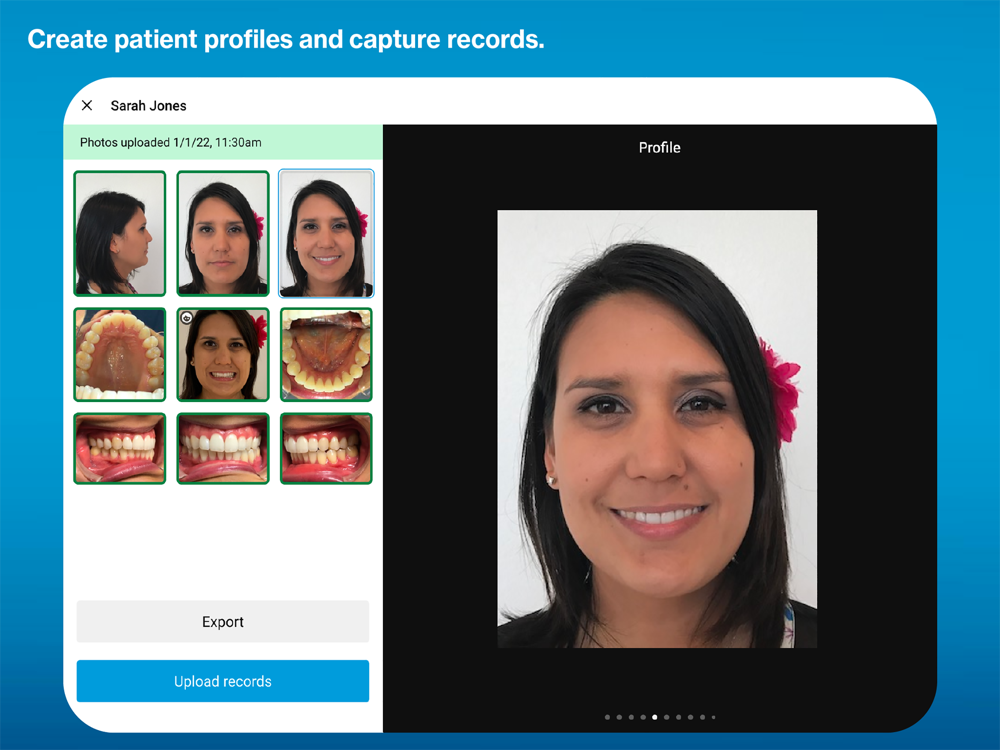Click the Sarah Jones patient name
This screenshot has width=1000, height=750.
tap(149, 106)
